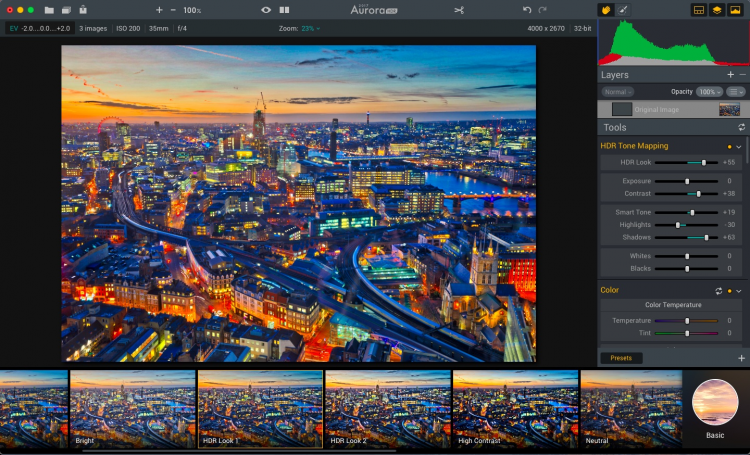Screen dimensions: 750x455
Task: Select the crop tool icon
Action: coord(458,9)
